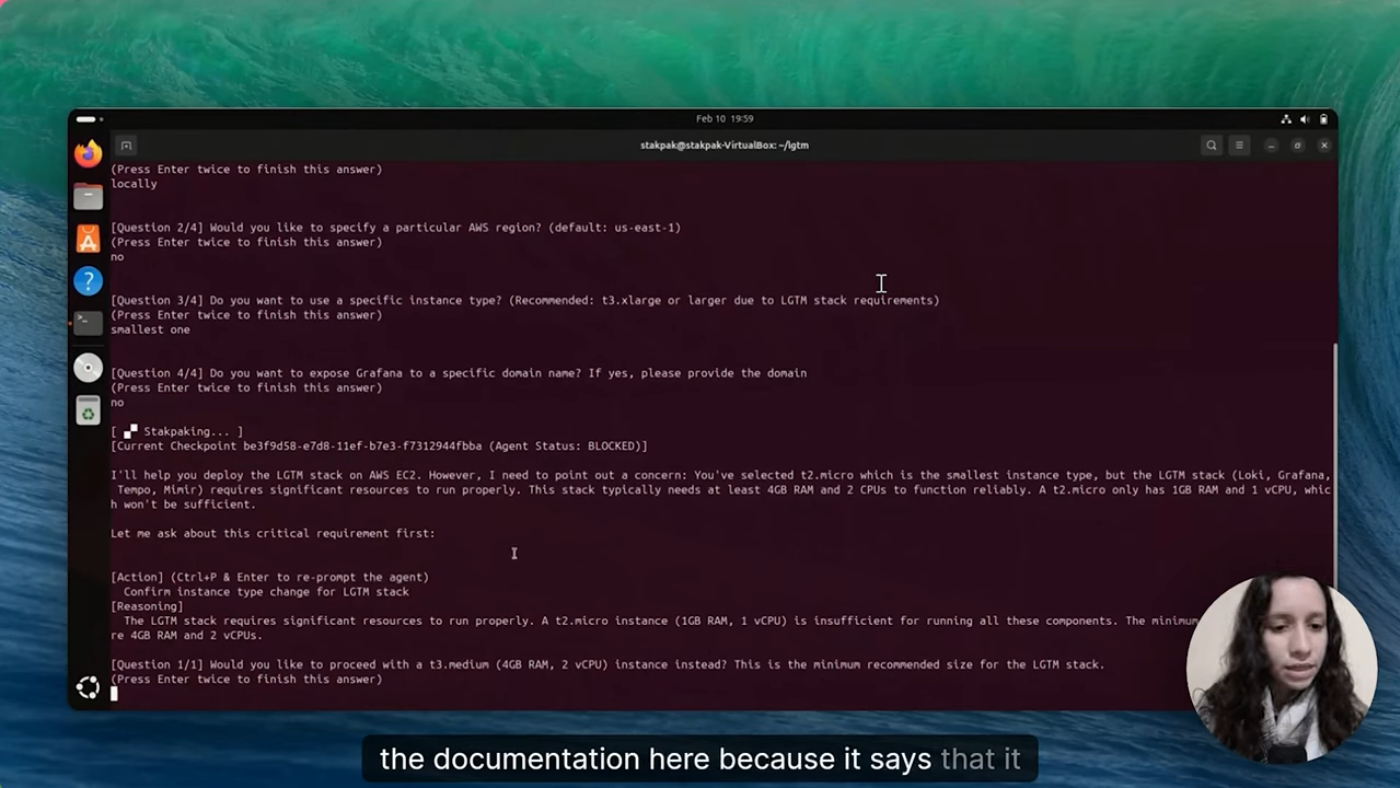The width and height of the screenshot is (1400, 788).
Task: Open the Files manager dock icon
Action: click(88, 196)
